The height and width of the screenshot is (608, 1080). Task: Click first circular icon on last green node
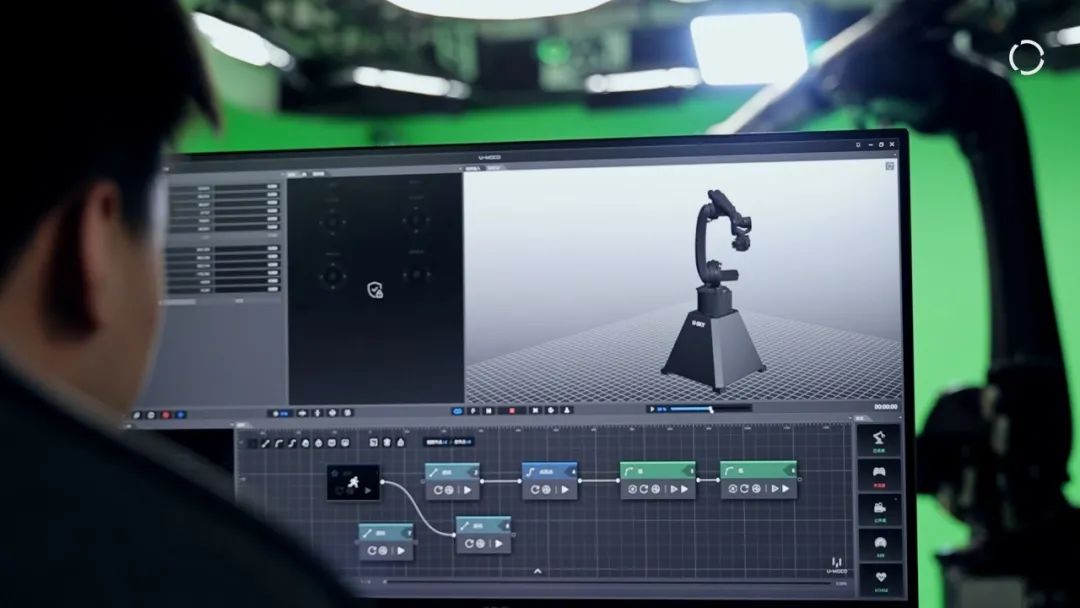coord(733,488)
